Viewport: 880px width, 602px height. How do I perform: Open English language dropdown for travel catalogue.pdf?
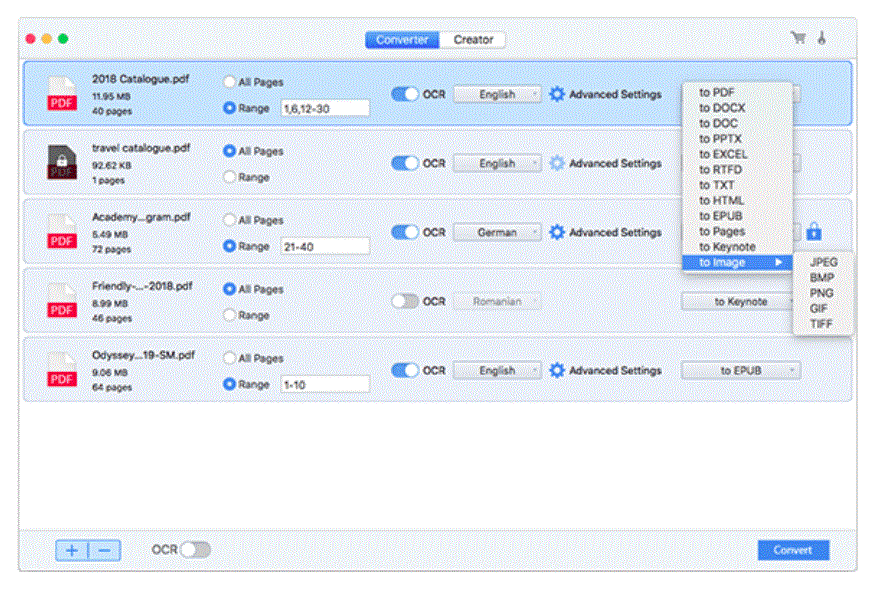[x=497, y=163]
